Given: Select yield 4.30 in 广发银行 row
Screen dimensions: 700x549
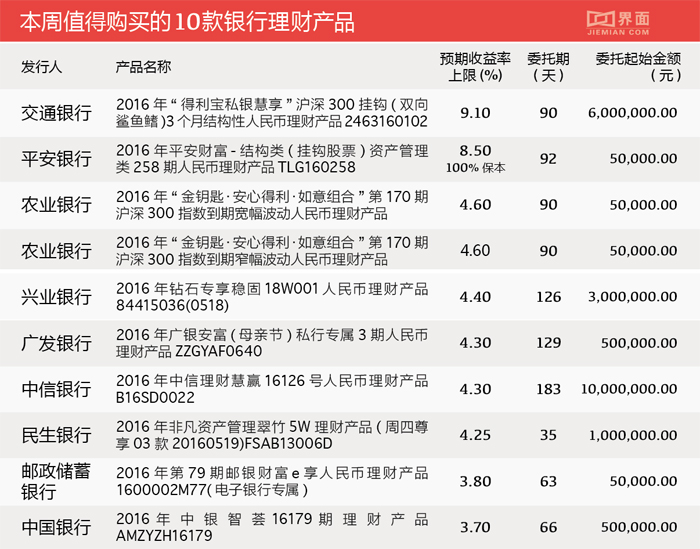Looking at the screenshot, I should (475, 343).
